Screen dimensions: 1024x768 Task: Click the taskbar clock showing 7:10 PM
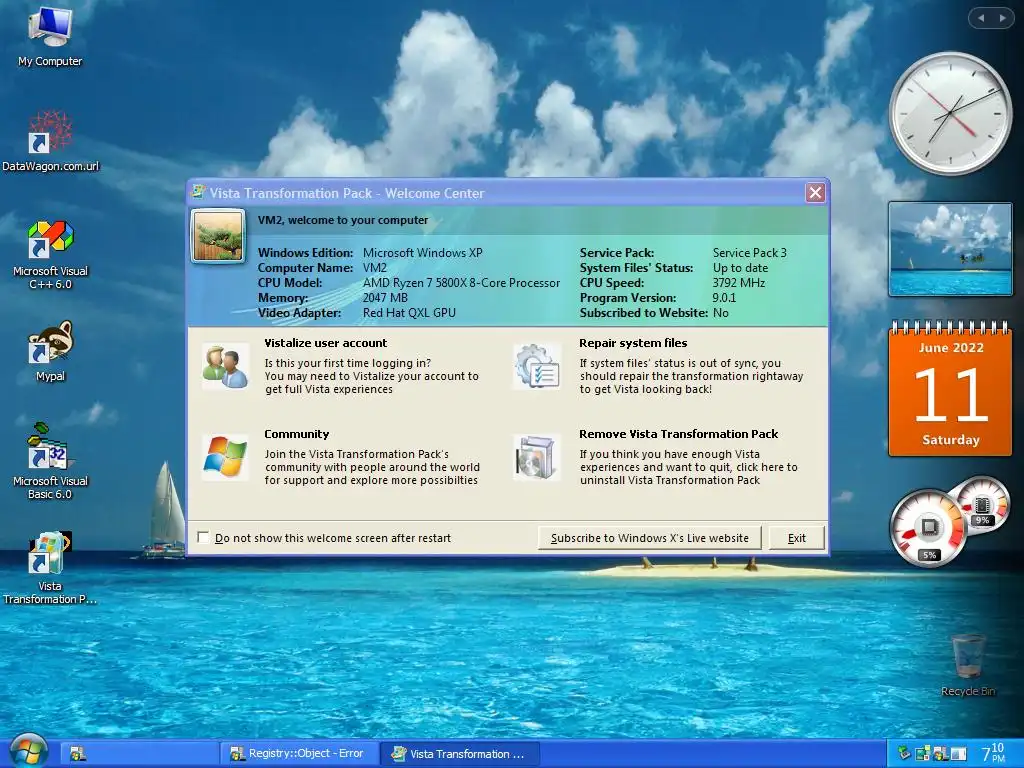point(993,752)
